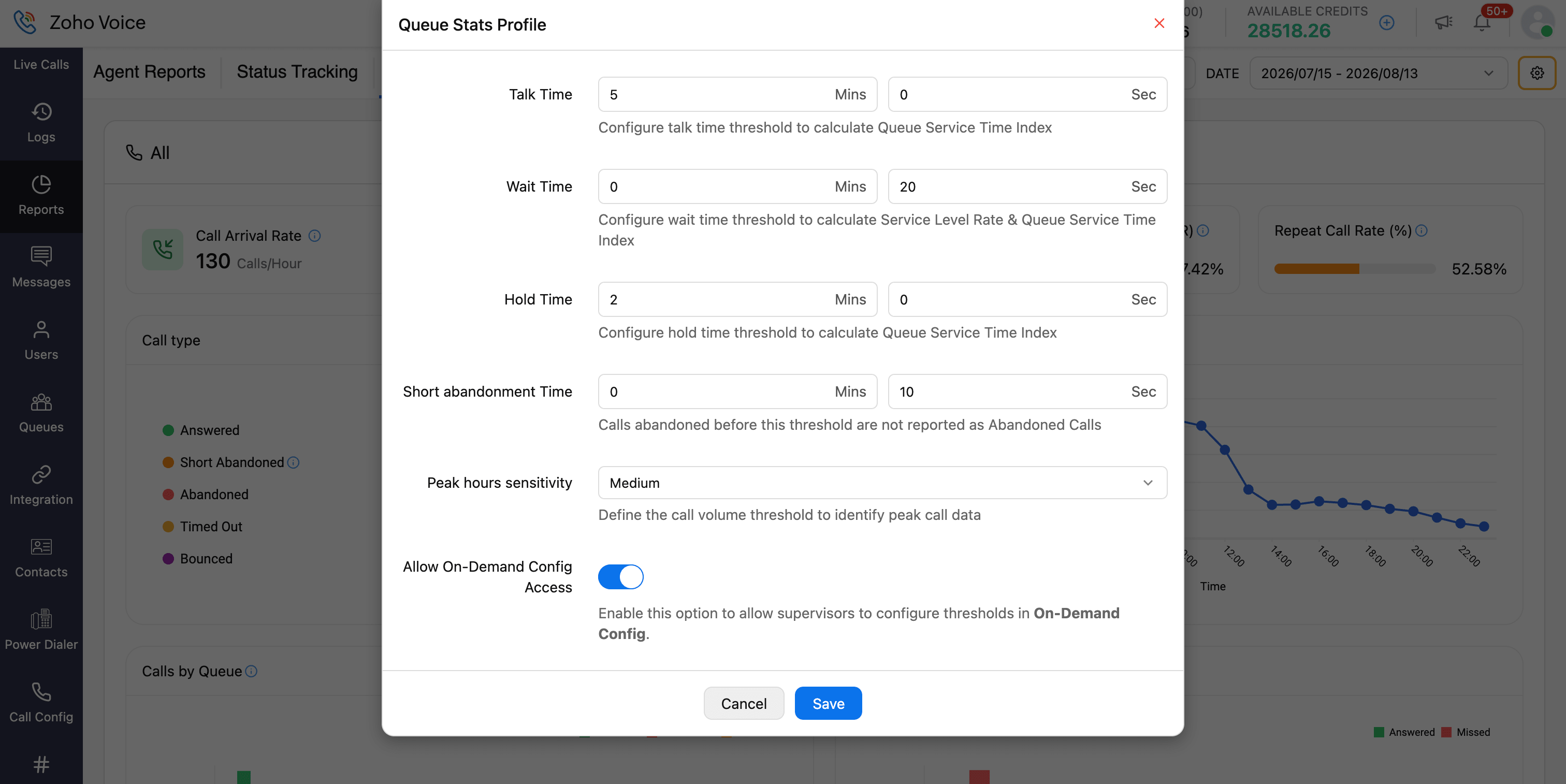Click the Missed legend entry in chart

click(1466, 732)
